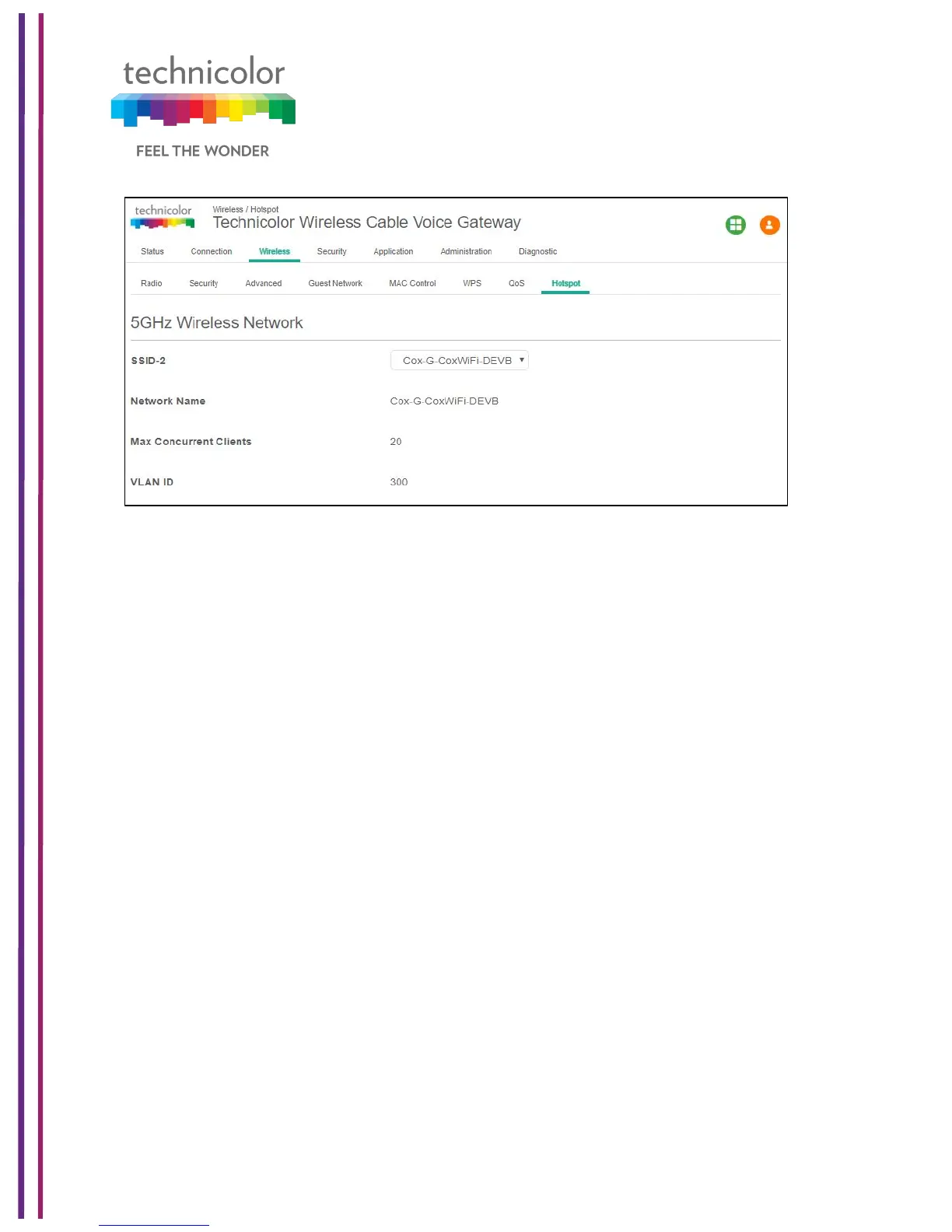The image size is (952, 1232).
Task: Open the Guest Network sub-tab
Action: click(335, 283)
